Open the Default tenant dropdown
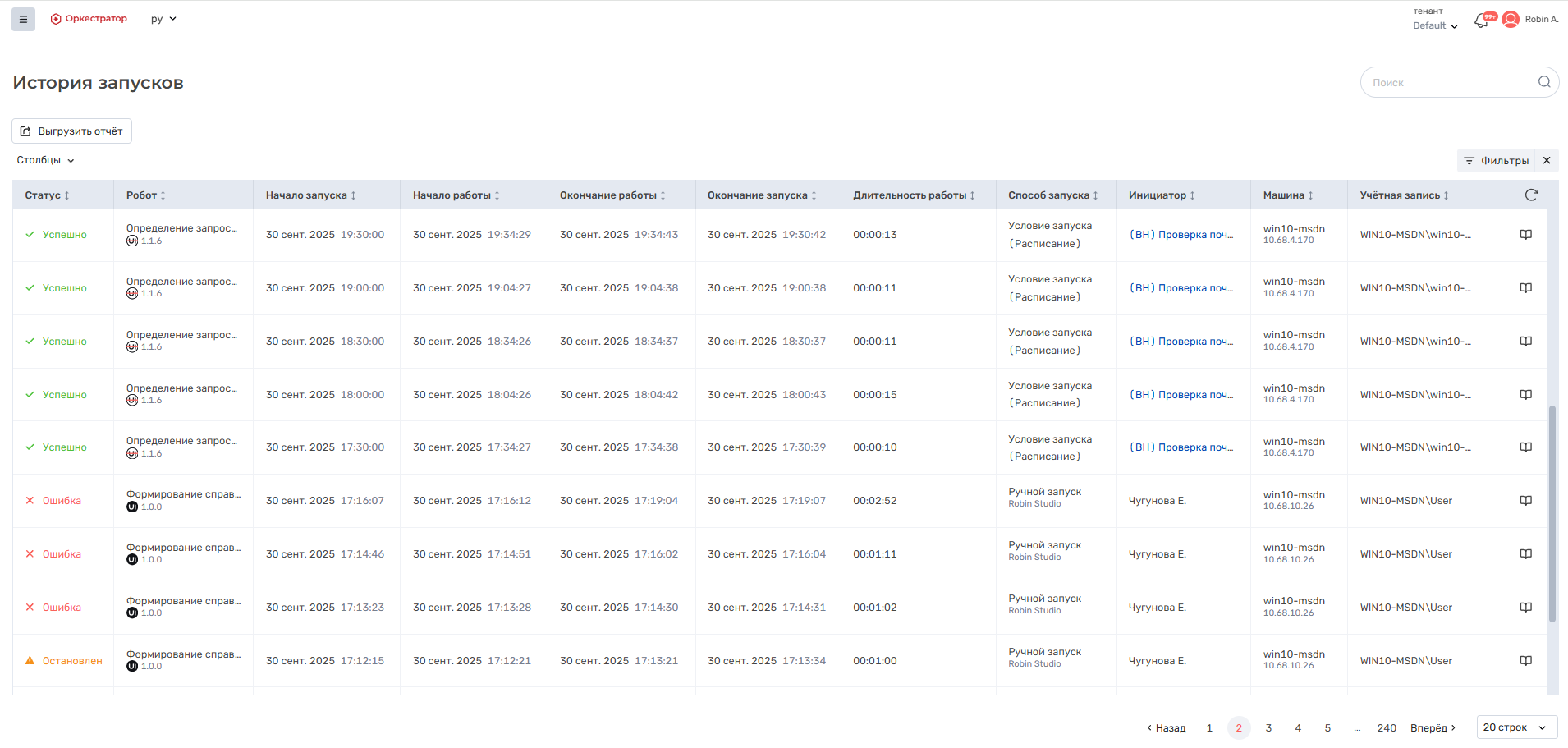Viewport: 1568px width, 748px height. point(1435,25)
